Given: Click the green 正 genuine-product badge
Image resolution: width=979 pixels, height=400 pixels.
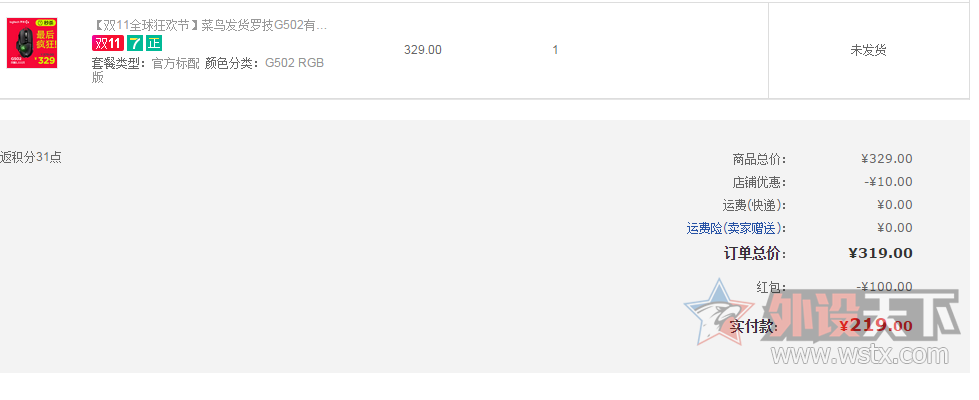Looking at the screenshot, I should 154,43.
